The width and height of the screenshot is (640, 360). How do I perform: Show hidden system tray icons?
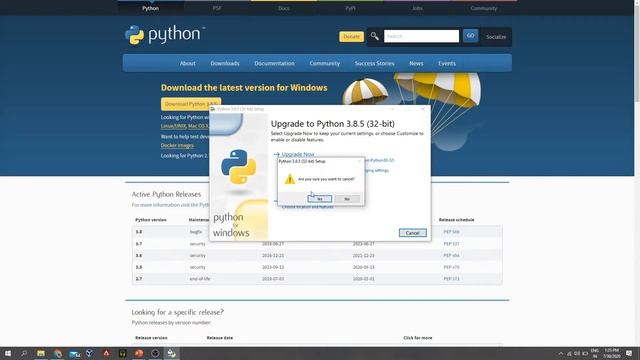coord(561,353)
